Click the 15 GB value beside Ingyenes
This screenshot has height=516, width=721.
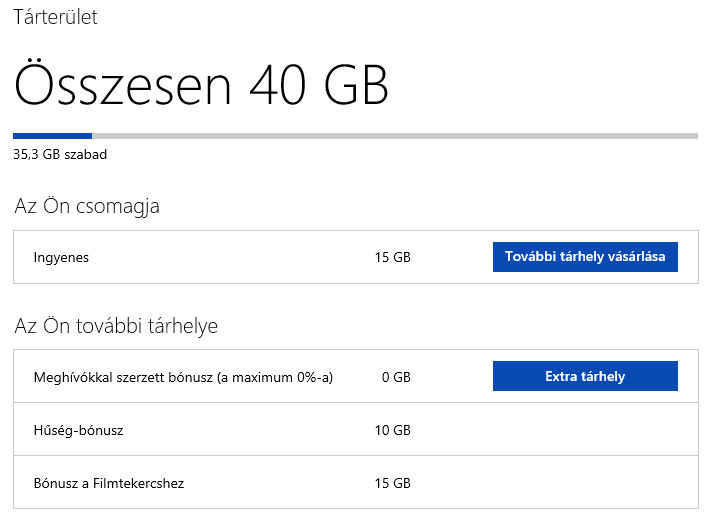(x=393, y=257)
